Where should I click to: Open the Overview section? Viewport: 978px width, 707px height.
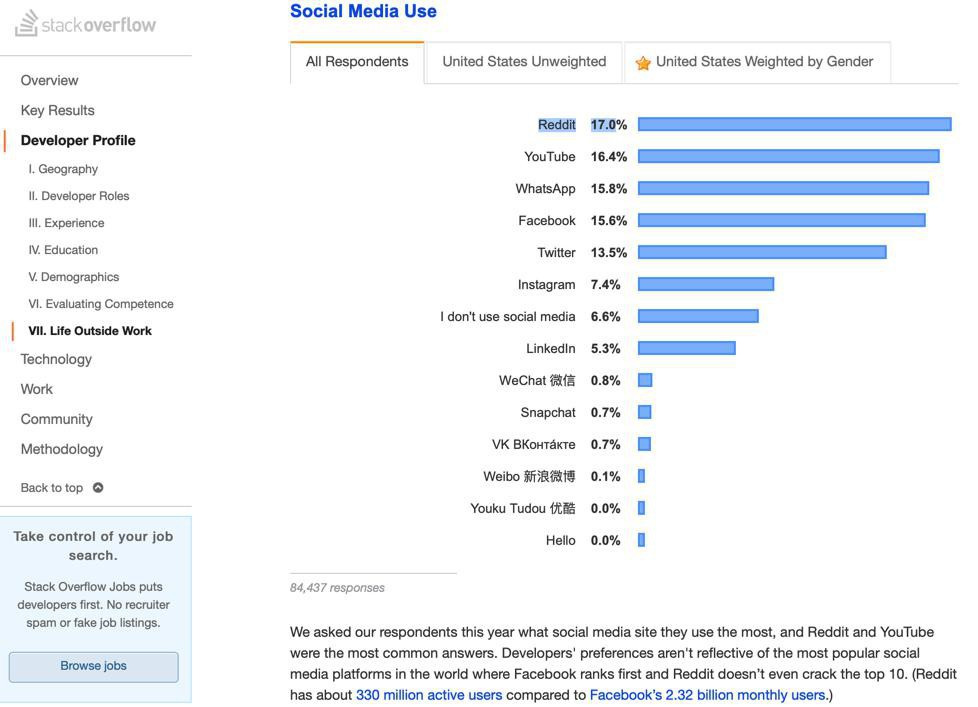pos(49,80)
